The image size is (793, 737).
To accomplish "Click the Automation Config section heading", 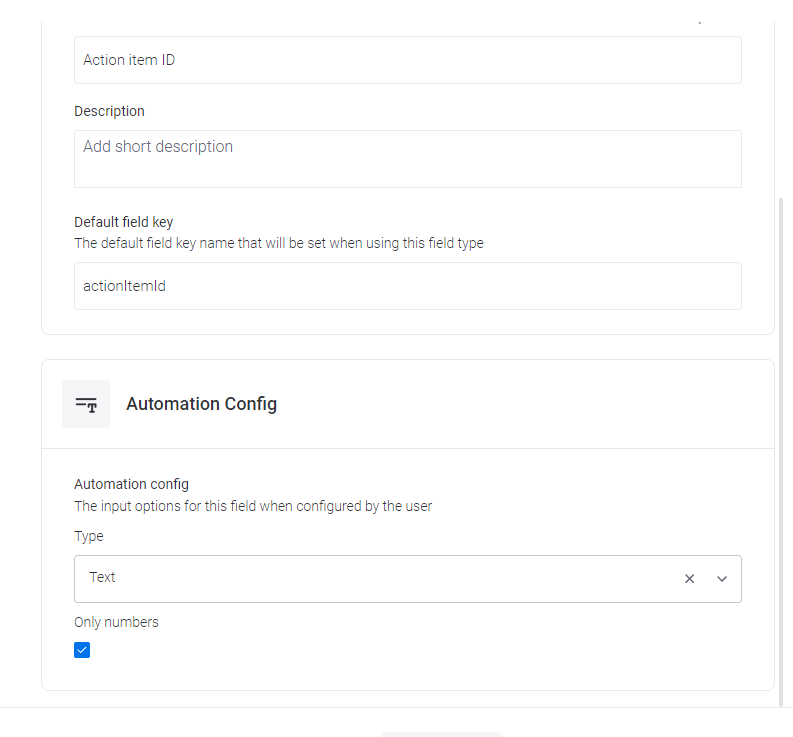I will click(201, 404).
